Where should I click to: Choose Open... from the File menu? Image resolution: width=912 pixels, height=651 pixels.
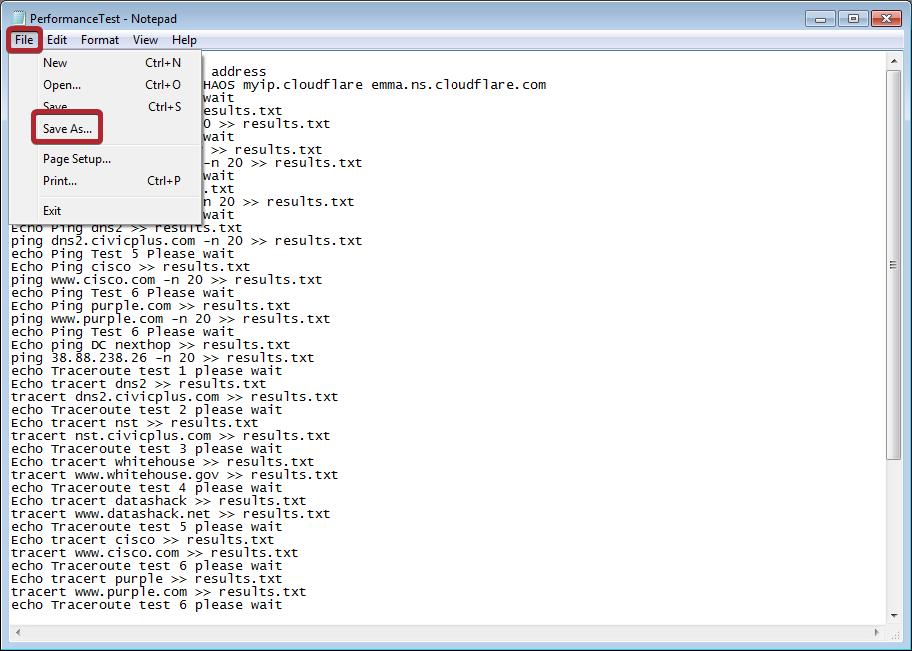tap(105, 85)
